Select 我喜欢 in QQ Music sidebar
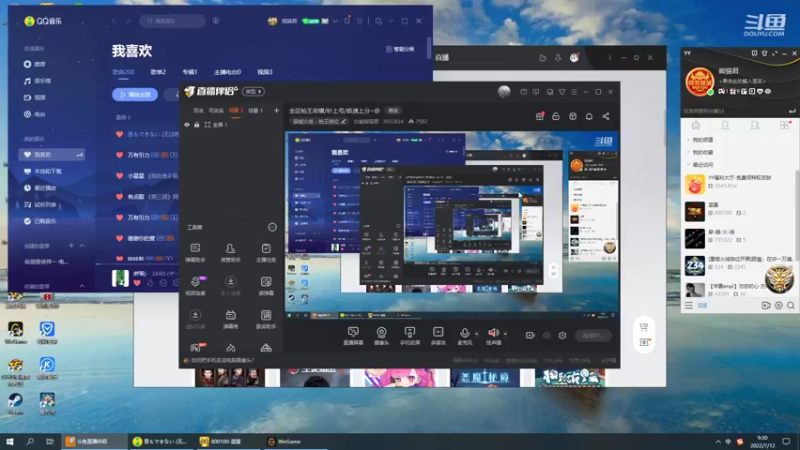 click(x=52, y=154)
